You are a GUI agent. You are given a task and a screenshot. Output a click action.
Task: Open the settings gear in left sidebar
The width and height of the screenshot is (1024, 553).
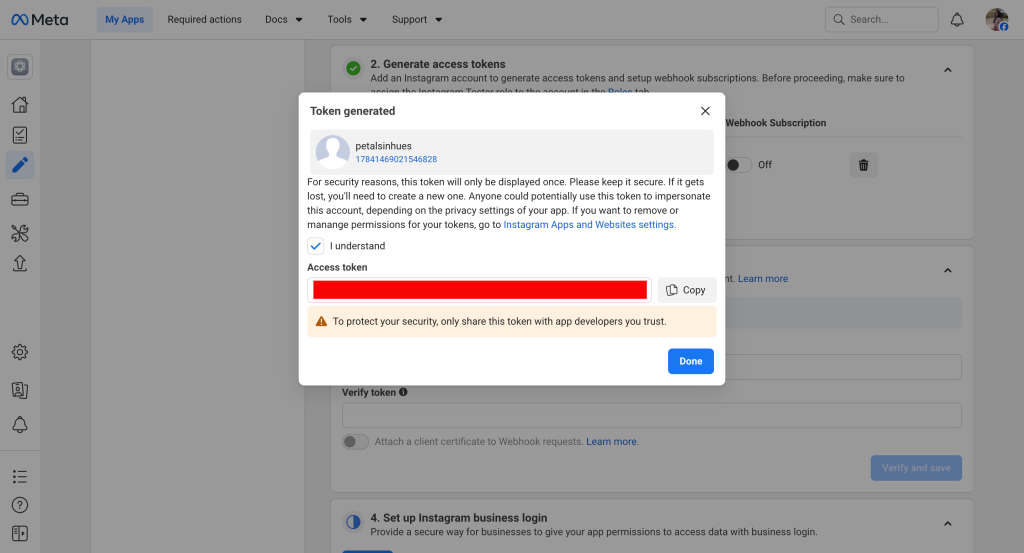click(20, 352)
